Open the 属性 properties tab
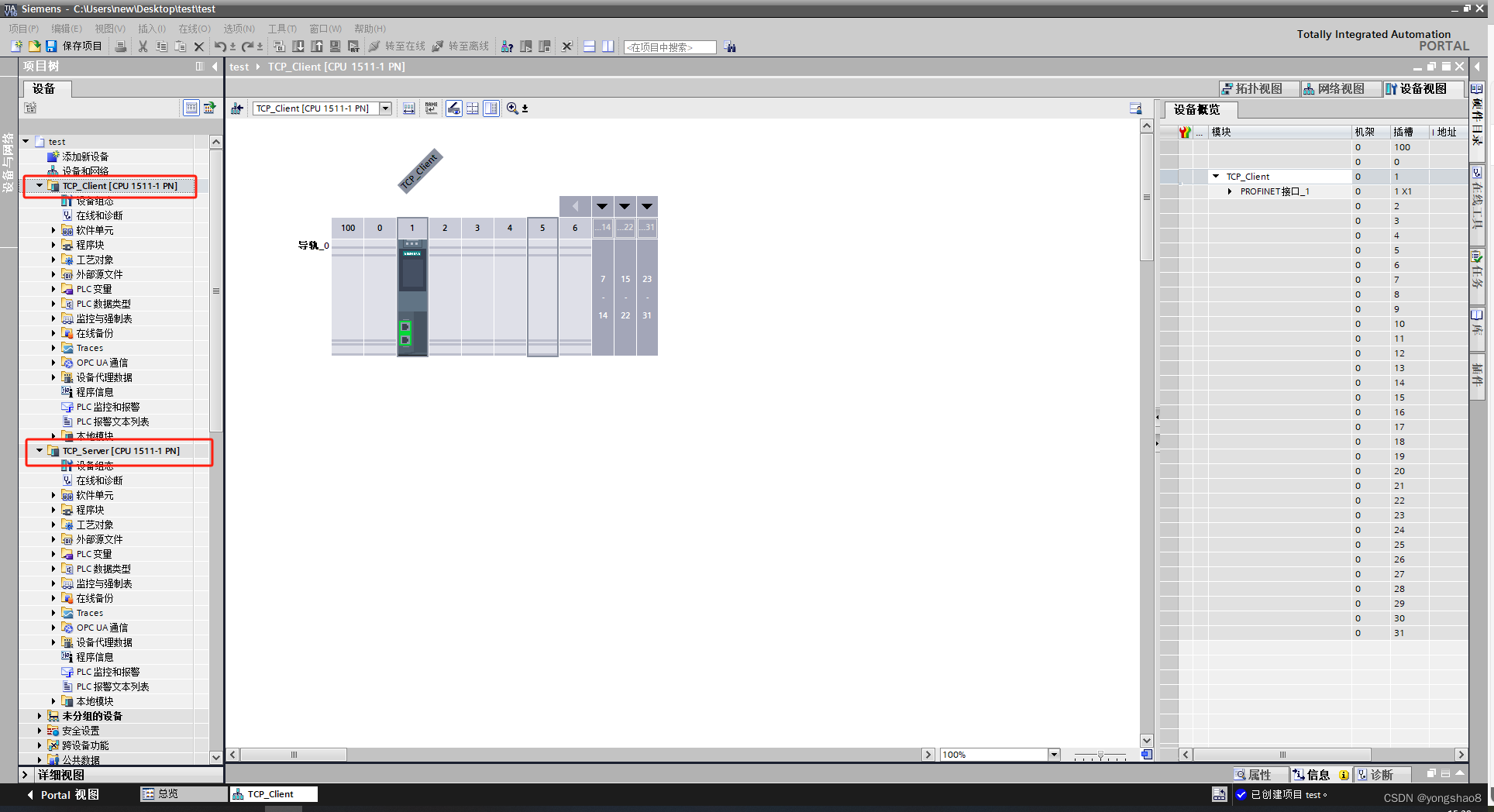 [1261, 775]
